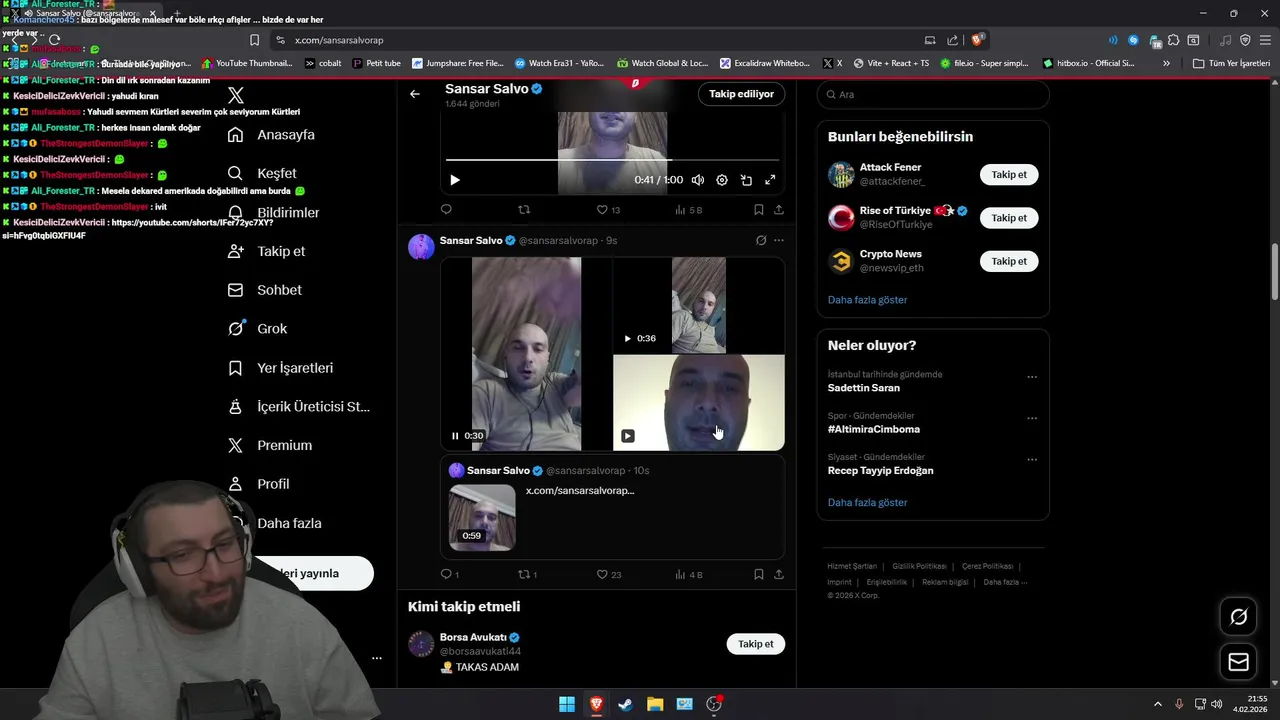The width and height of the screenshot is (1280, 720).
Task: Bookmark the post with 23 likes
Action: click(758, 574)
